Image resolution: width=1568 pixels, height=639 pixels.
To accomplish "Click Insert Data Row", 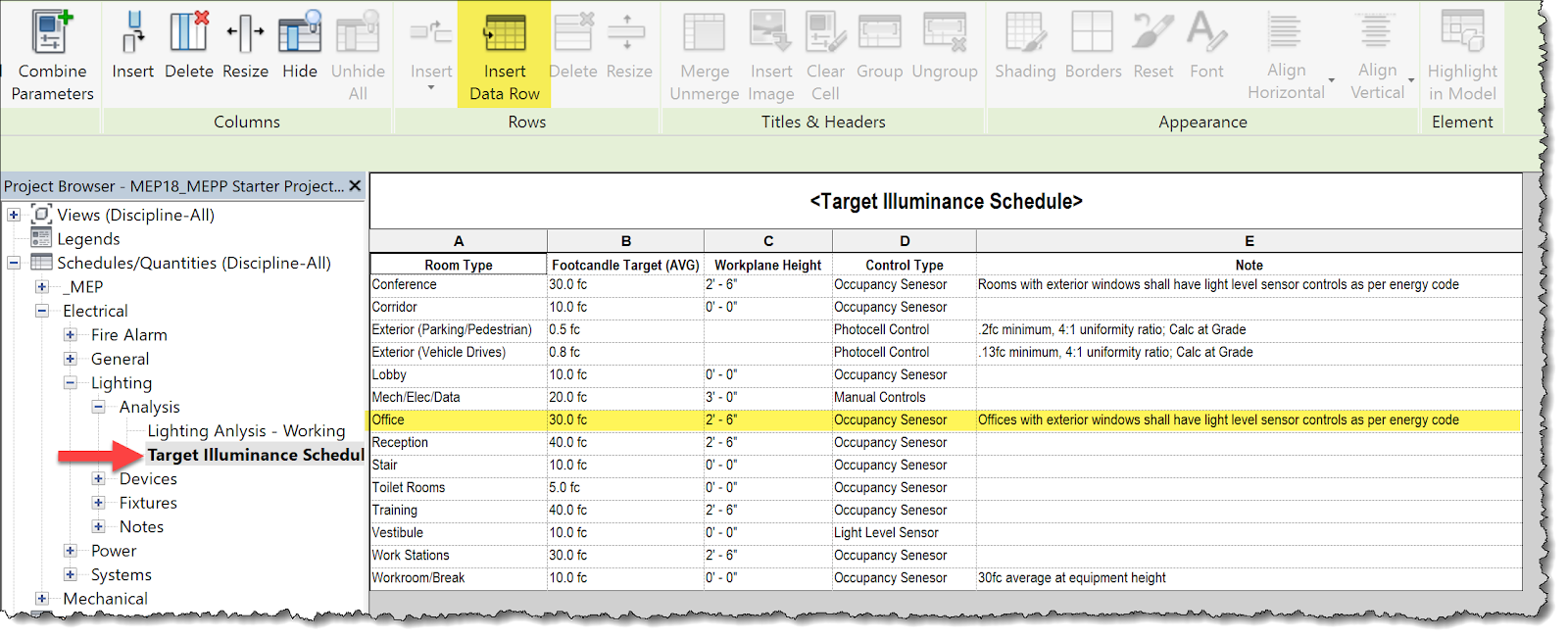I will [x=505, y=55].
